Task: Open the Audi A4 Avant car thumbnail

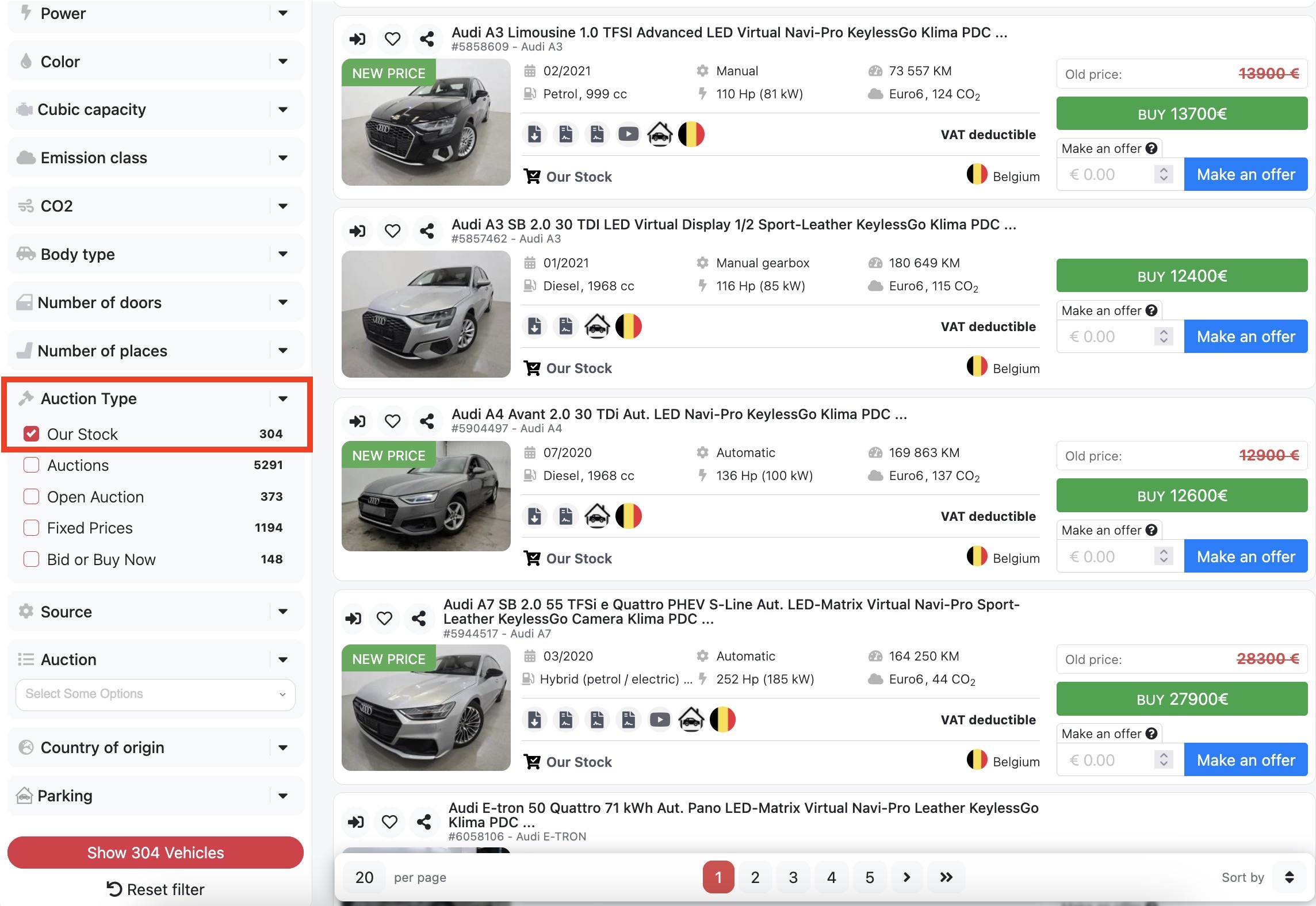Action: 426,496
